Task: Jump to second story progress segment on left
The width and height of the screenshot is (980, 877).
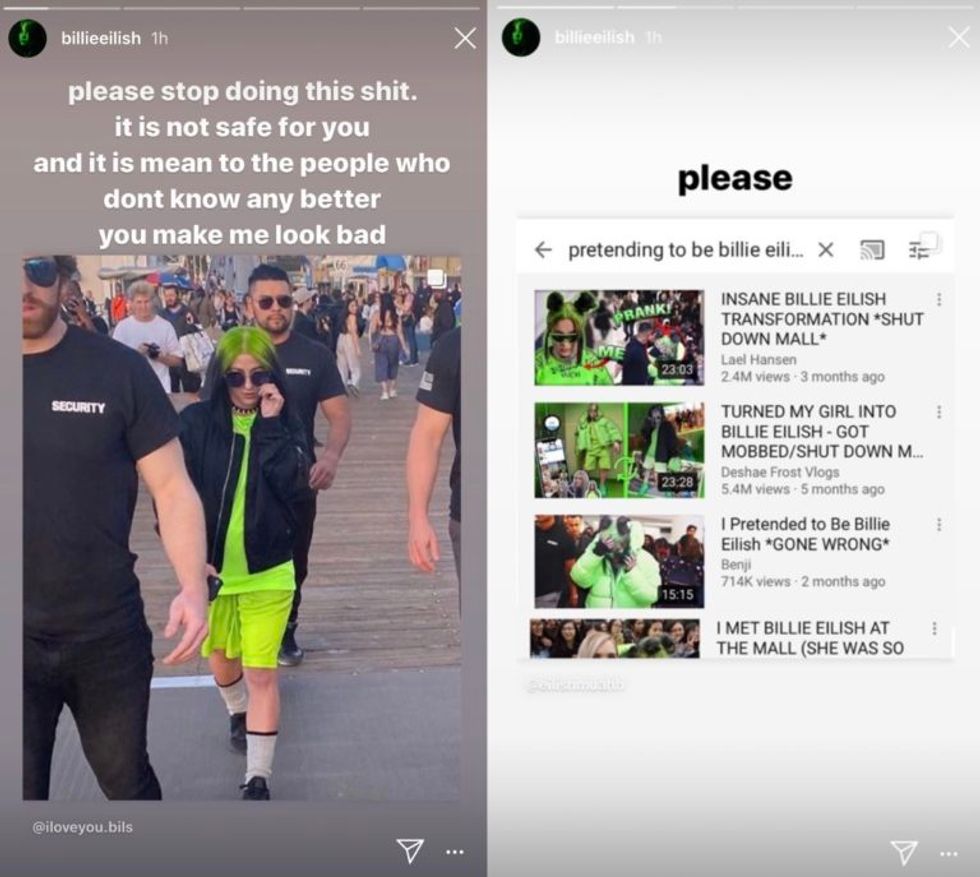Action: (181, 8)
